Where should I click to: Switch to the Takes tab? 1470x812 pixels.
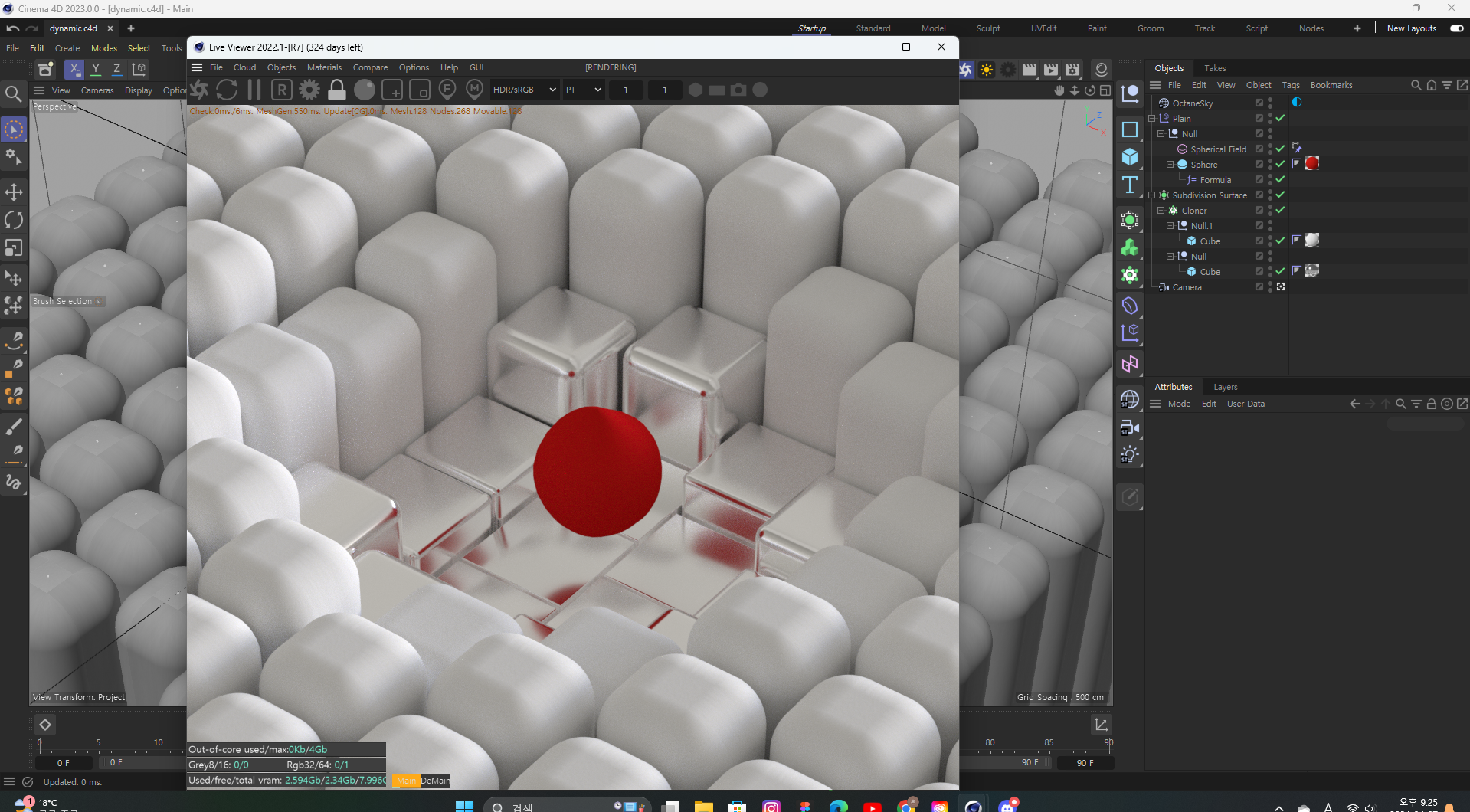tap(1215, 68)
